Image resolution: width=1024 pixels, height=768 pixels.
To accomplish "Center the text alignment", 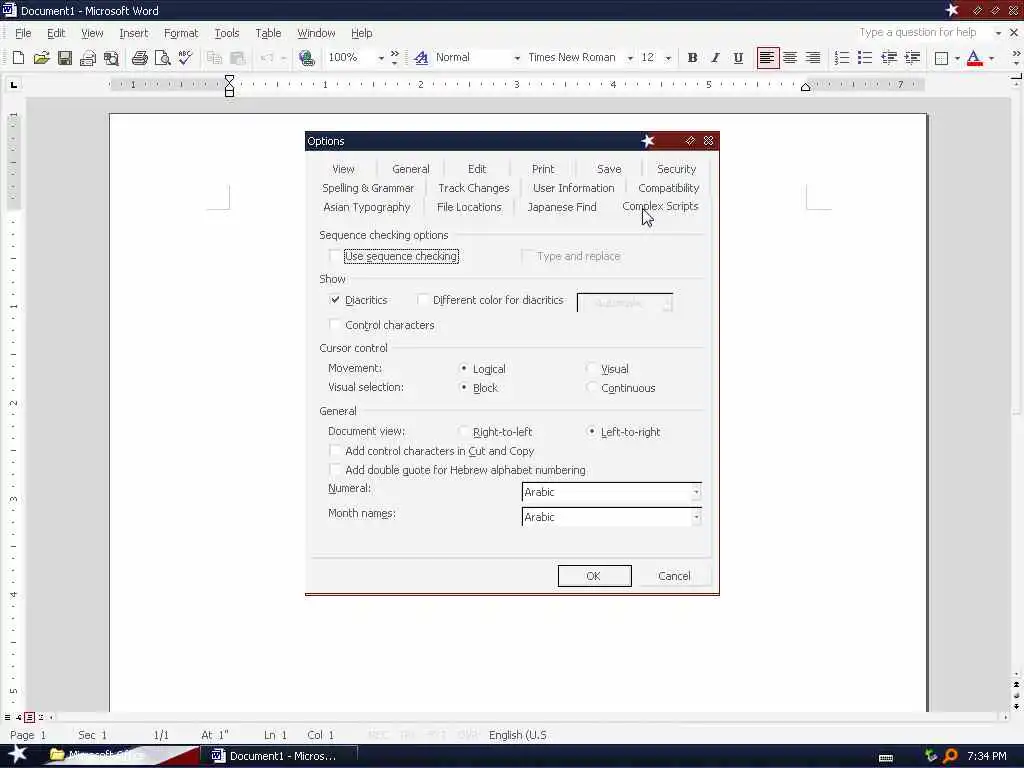I will tap(790, 58).
